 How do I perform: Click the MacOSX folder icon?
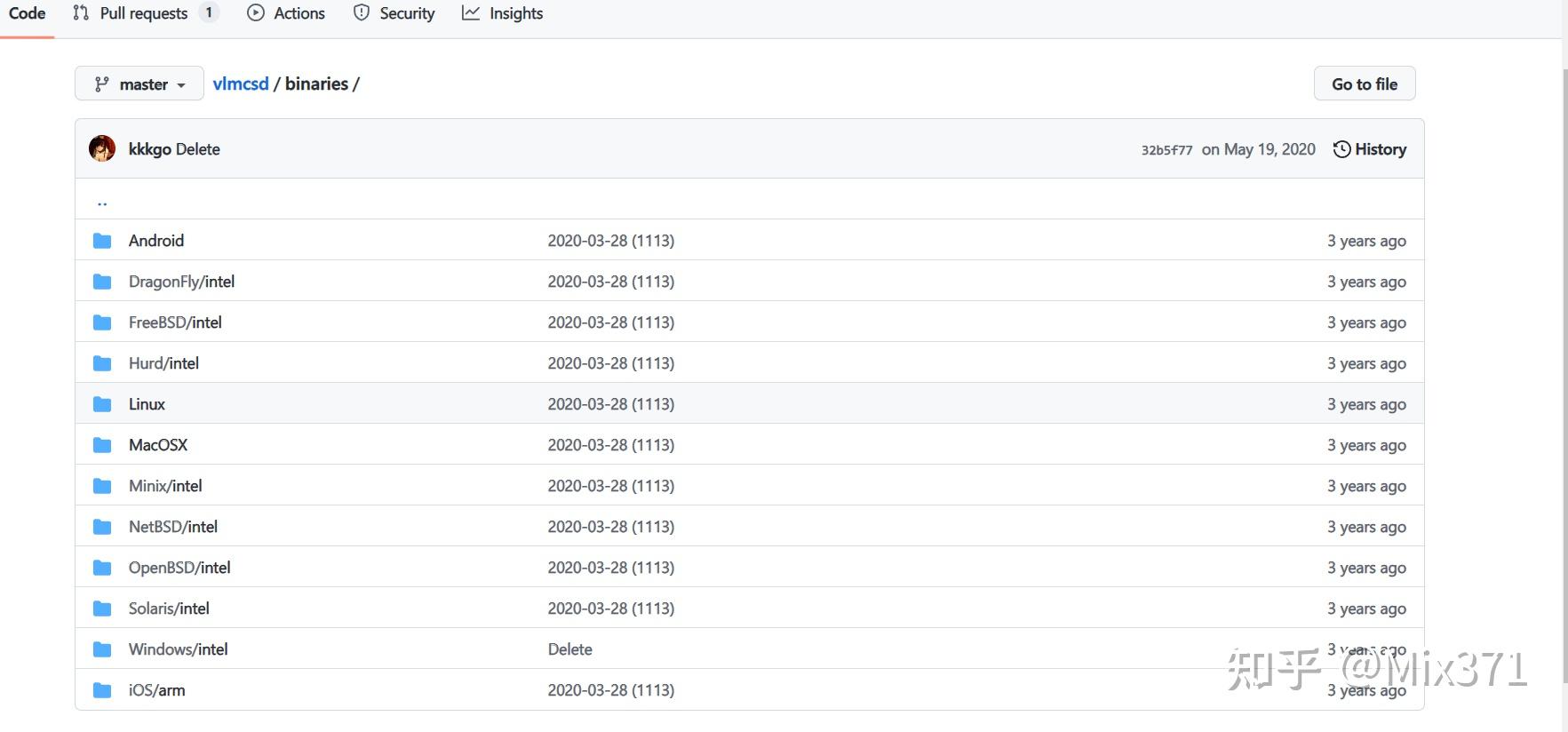coord(102,445)
